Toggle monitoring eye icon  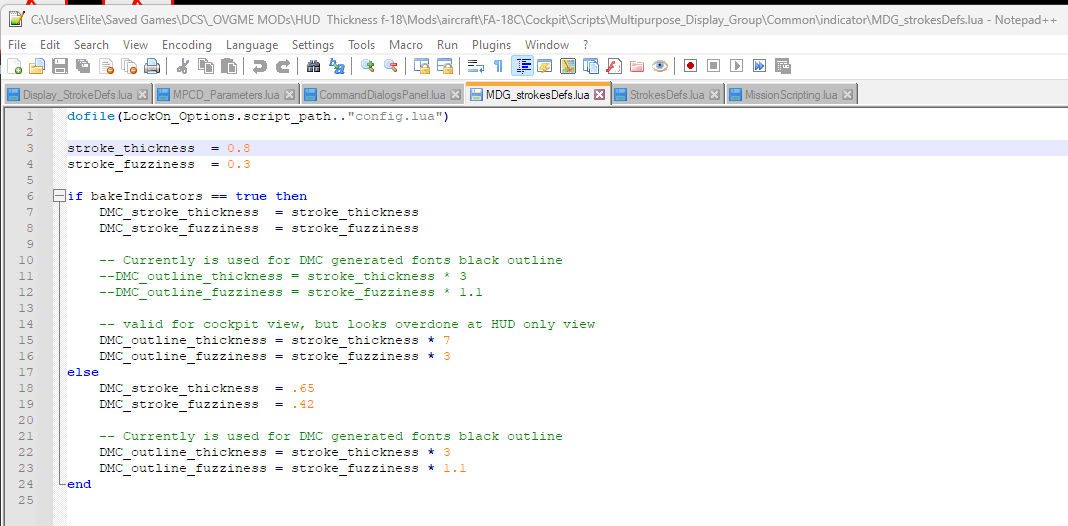(659, 66)
